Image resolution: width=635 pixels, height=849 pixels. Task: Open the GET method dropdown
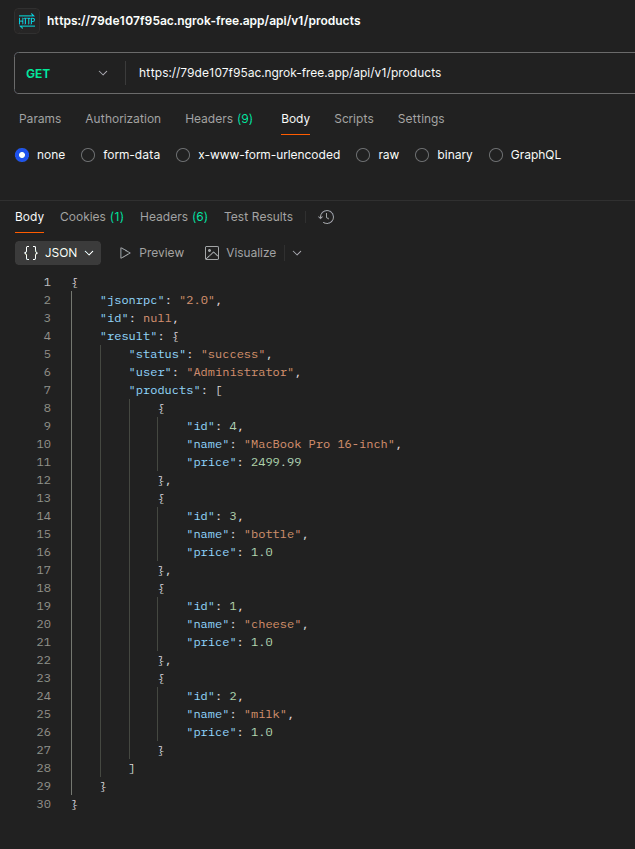[67, 73]
